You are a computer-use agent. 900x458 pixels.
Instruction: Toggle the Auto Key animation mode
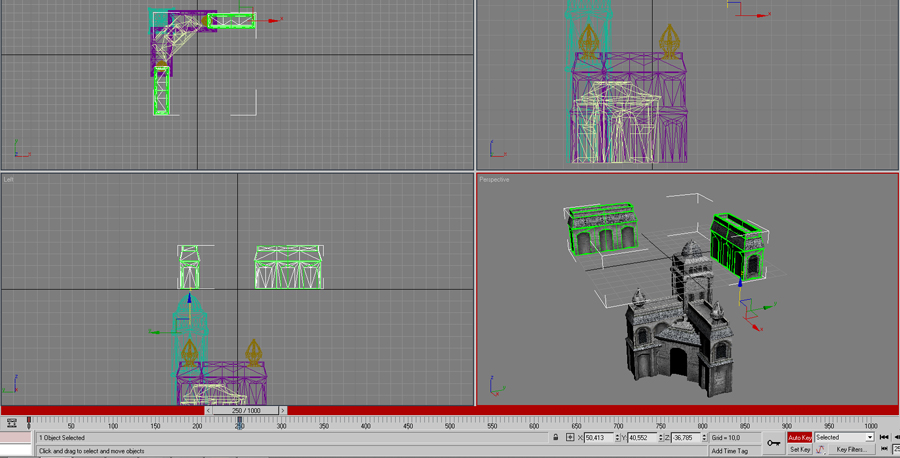[799, 438]
